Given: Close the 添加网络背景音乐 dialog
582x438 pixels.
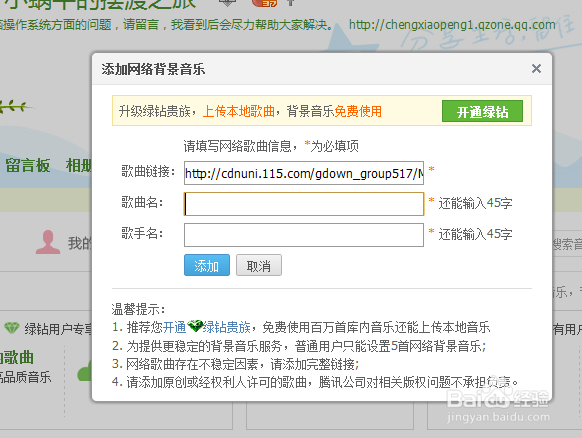Looking at the screenshot, I should [x=536, y=69].
